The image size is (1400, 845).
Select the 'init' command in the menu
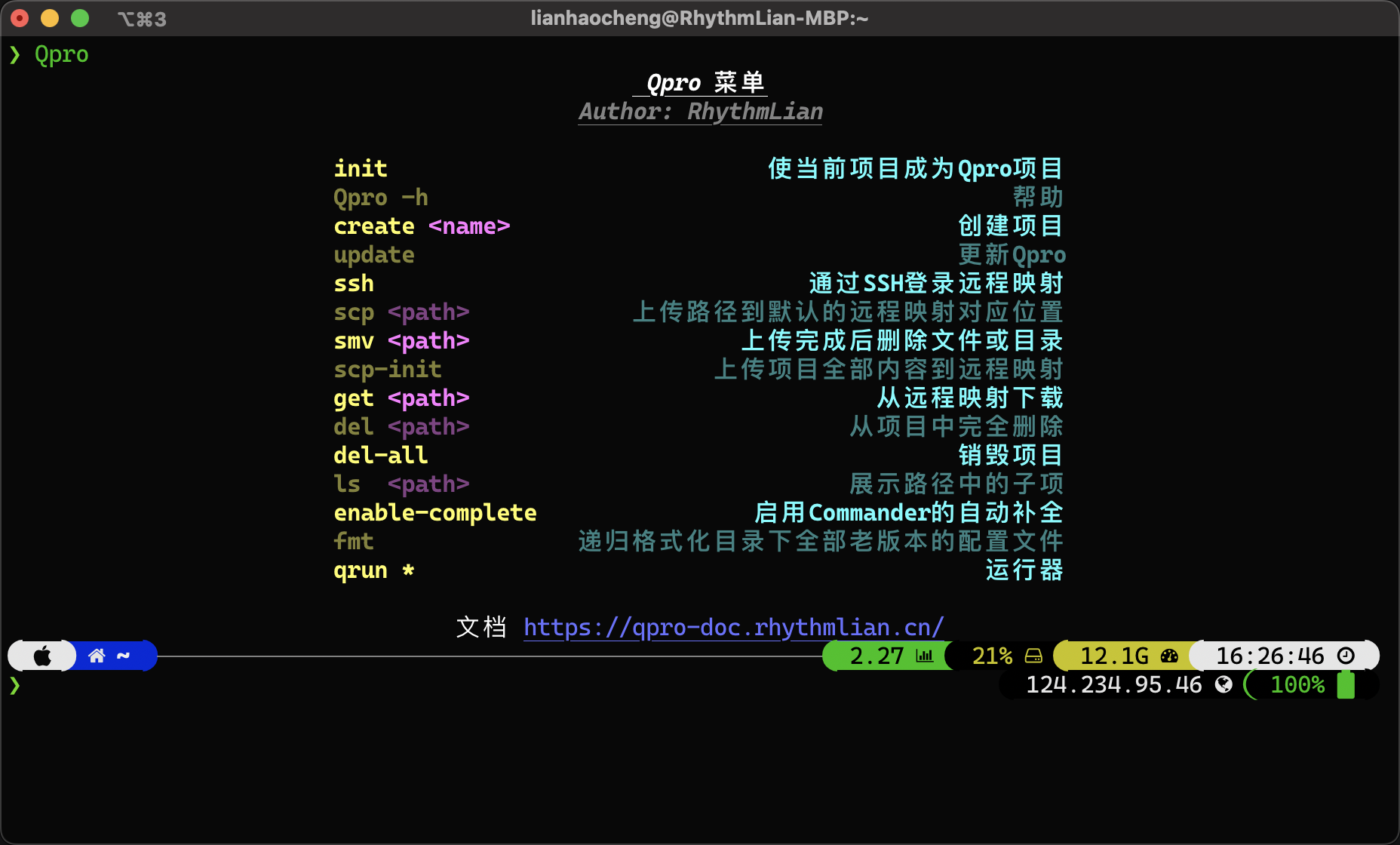point(361,168)
